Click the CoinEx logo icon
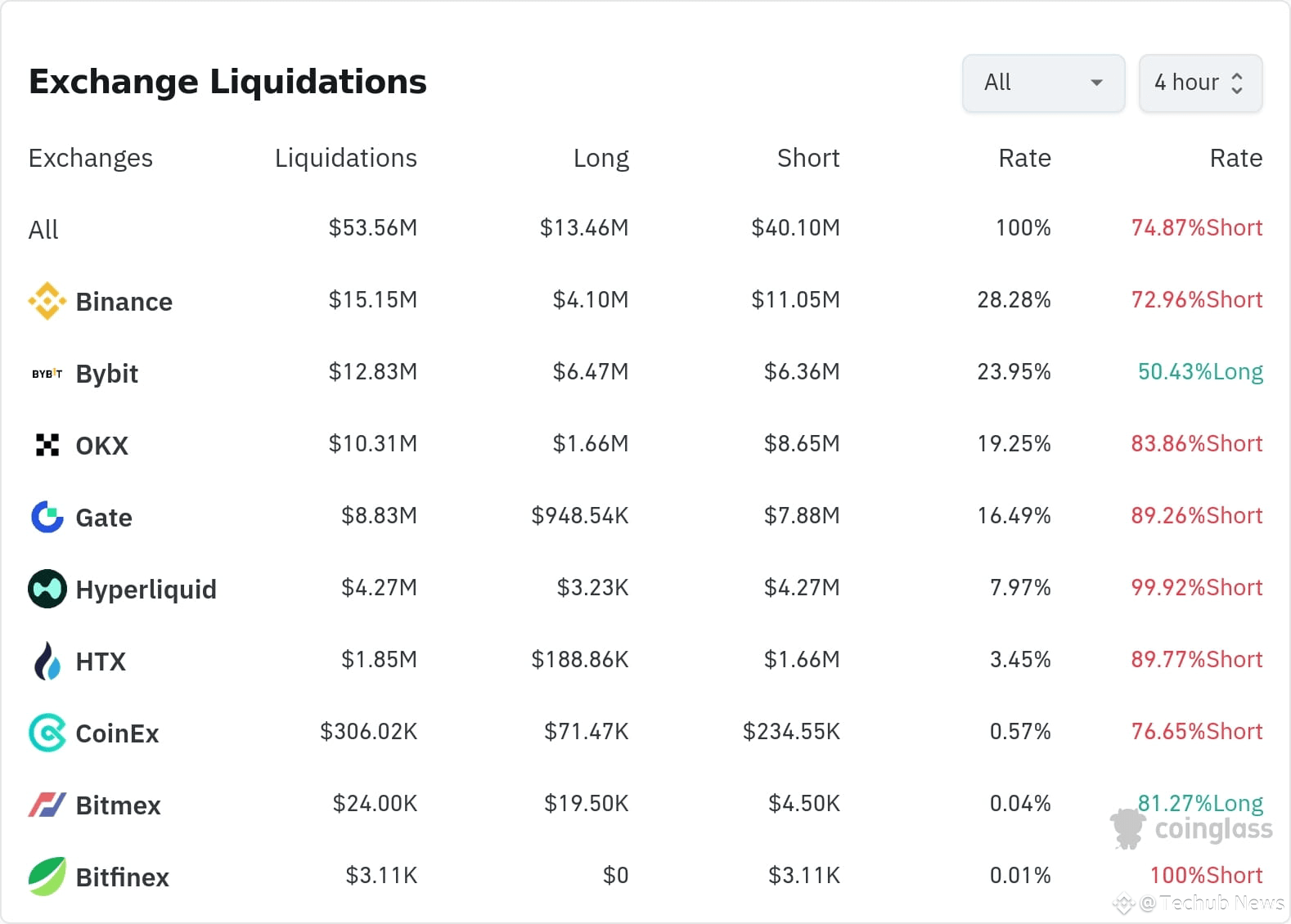This screenshot has width=1291, height=924. [47, 733]
